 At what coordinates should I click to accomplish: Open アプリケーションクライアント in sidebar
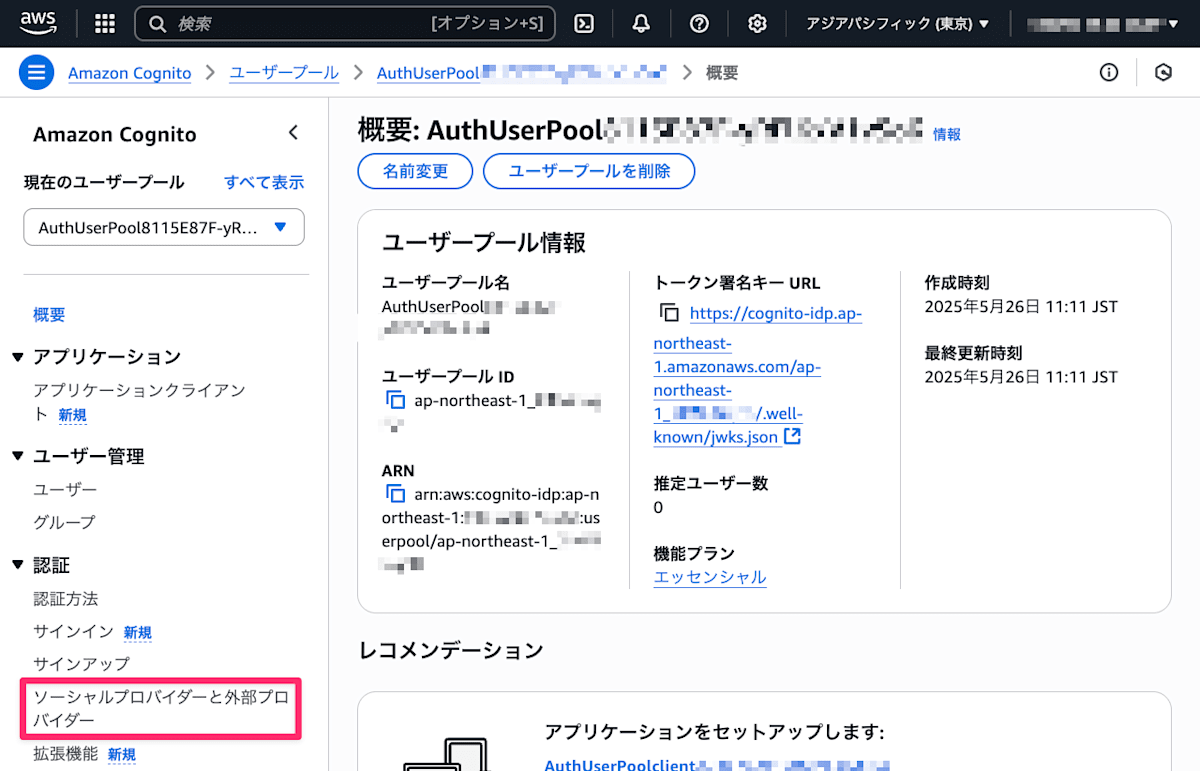coord(139,402)
